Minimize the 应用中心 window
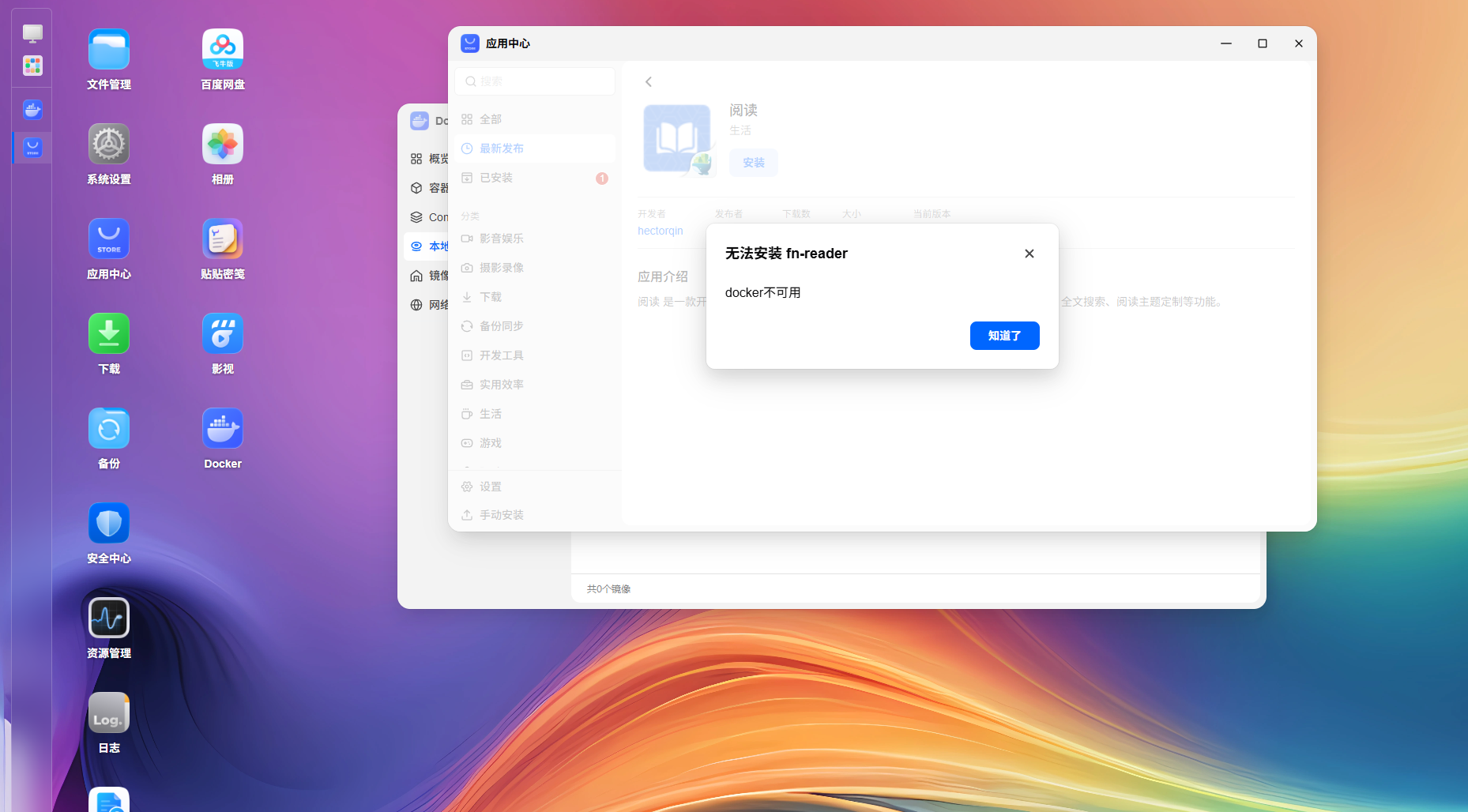 coord(1226,43)
